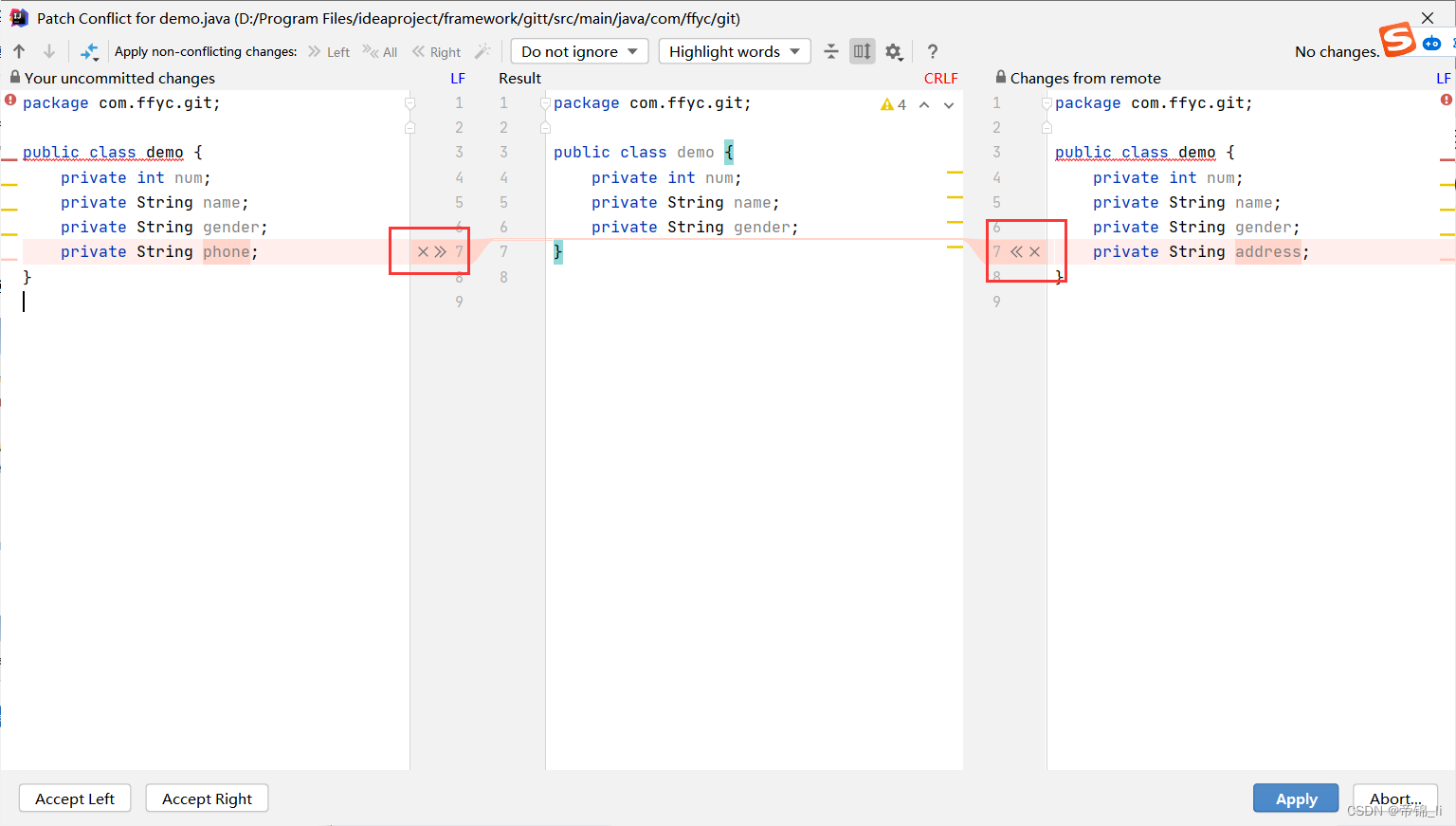
Task: Click 'private String name;' in remote pane
Action: [1187, 202]
